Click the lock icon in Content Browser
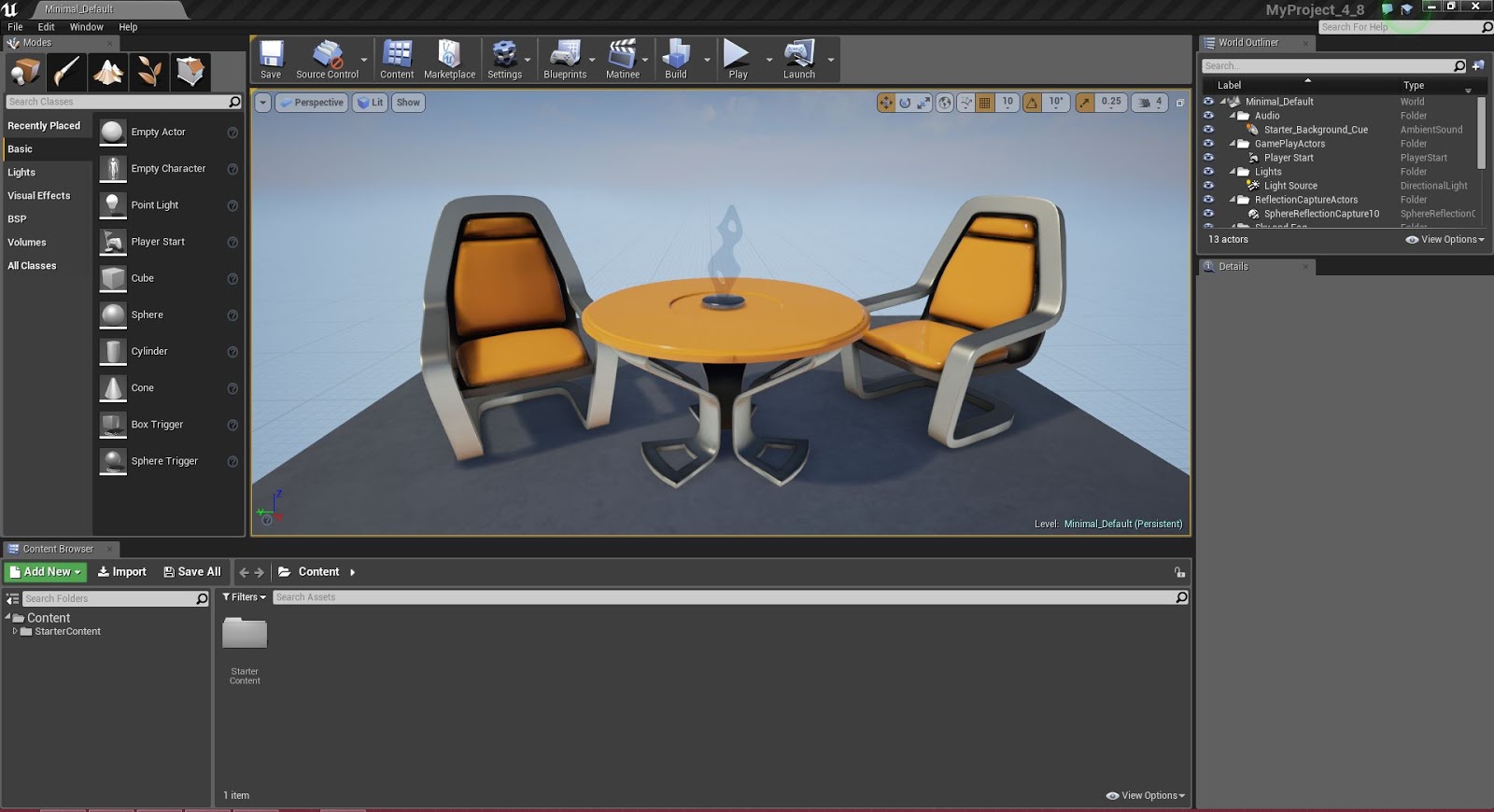1494x812 pixels. coord(1179,572)
